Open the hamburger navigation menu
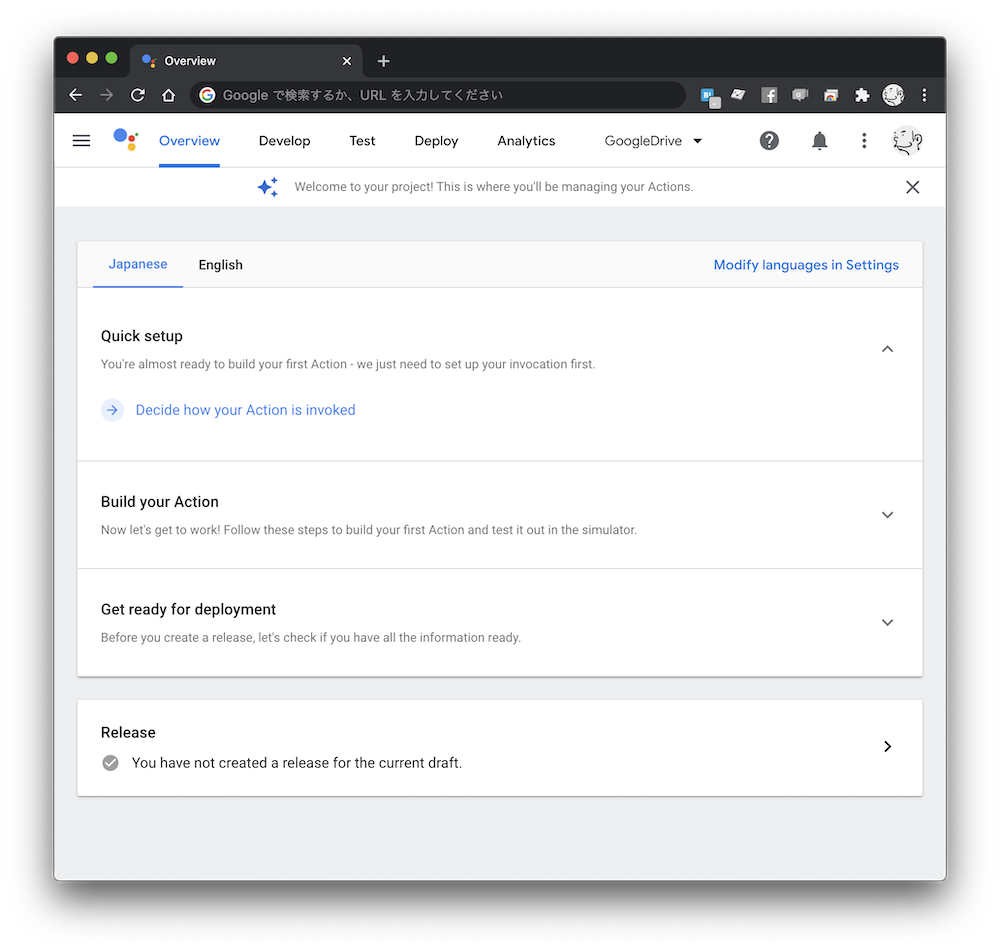The height and width of the screenshot is (952, 1000). [x=81, y=140]
